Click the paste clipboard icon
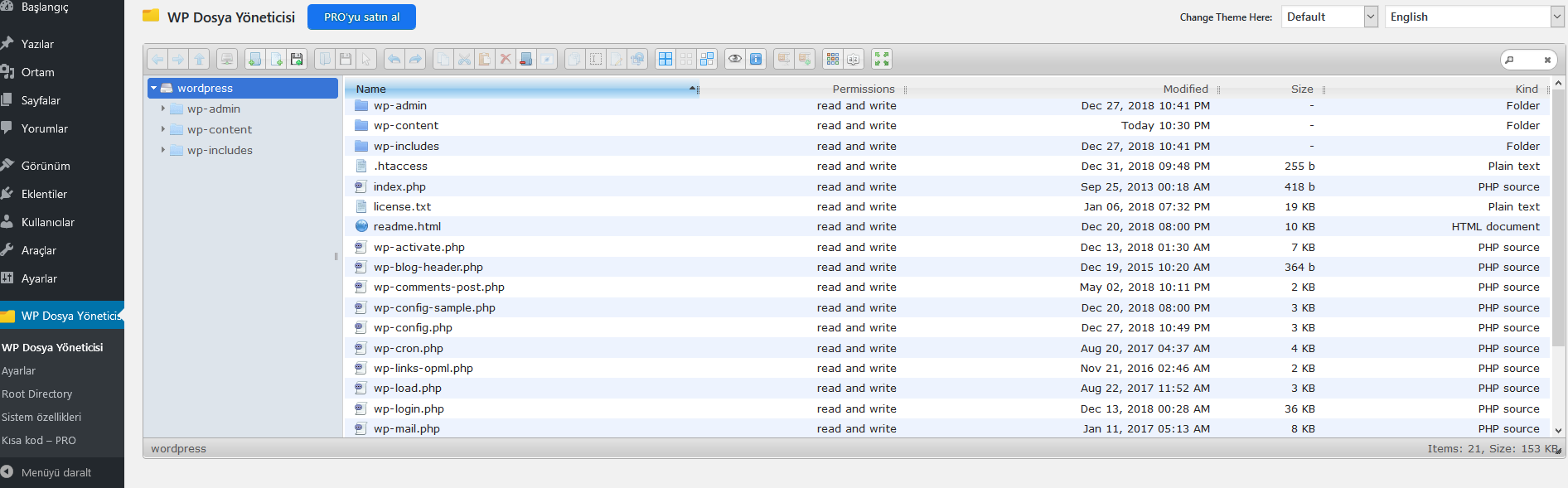Screen dimensions: 1568x488 pyautogui.click(x=485, y=59)
